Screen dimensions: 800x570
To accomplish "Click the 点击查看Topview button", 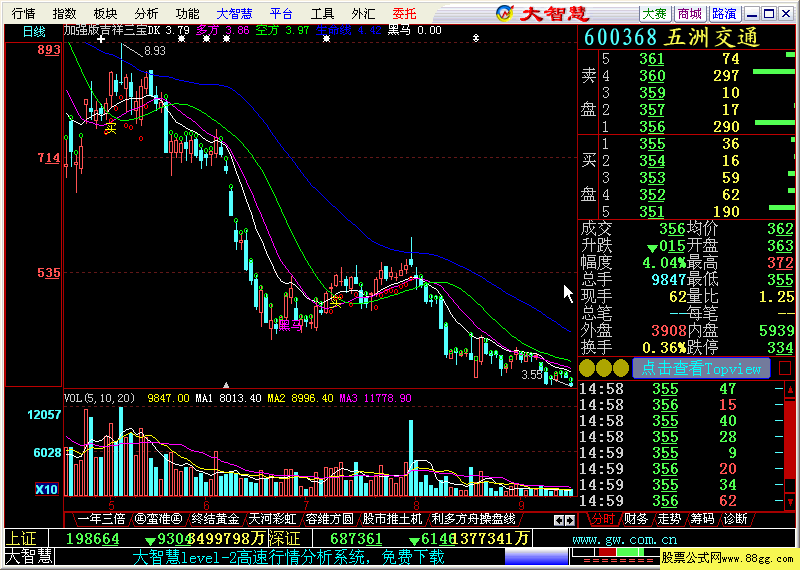I will pyautogui.click(x=701, y=368).
